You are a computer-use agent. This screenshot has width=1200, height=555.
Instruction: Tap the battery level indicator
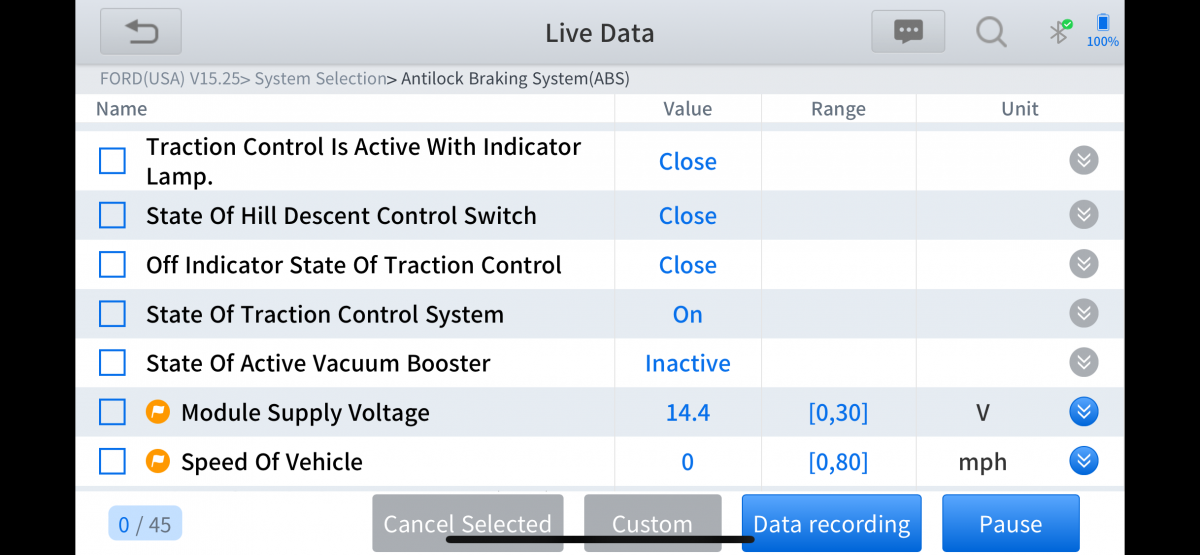pyautogui.click(x=1102, y=30)
